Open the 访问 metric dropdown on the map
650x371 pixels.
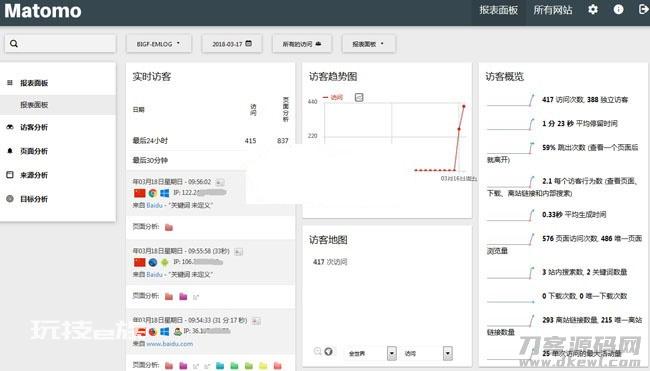pyautogui.click(x=427, y=354)
